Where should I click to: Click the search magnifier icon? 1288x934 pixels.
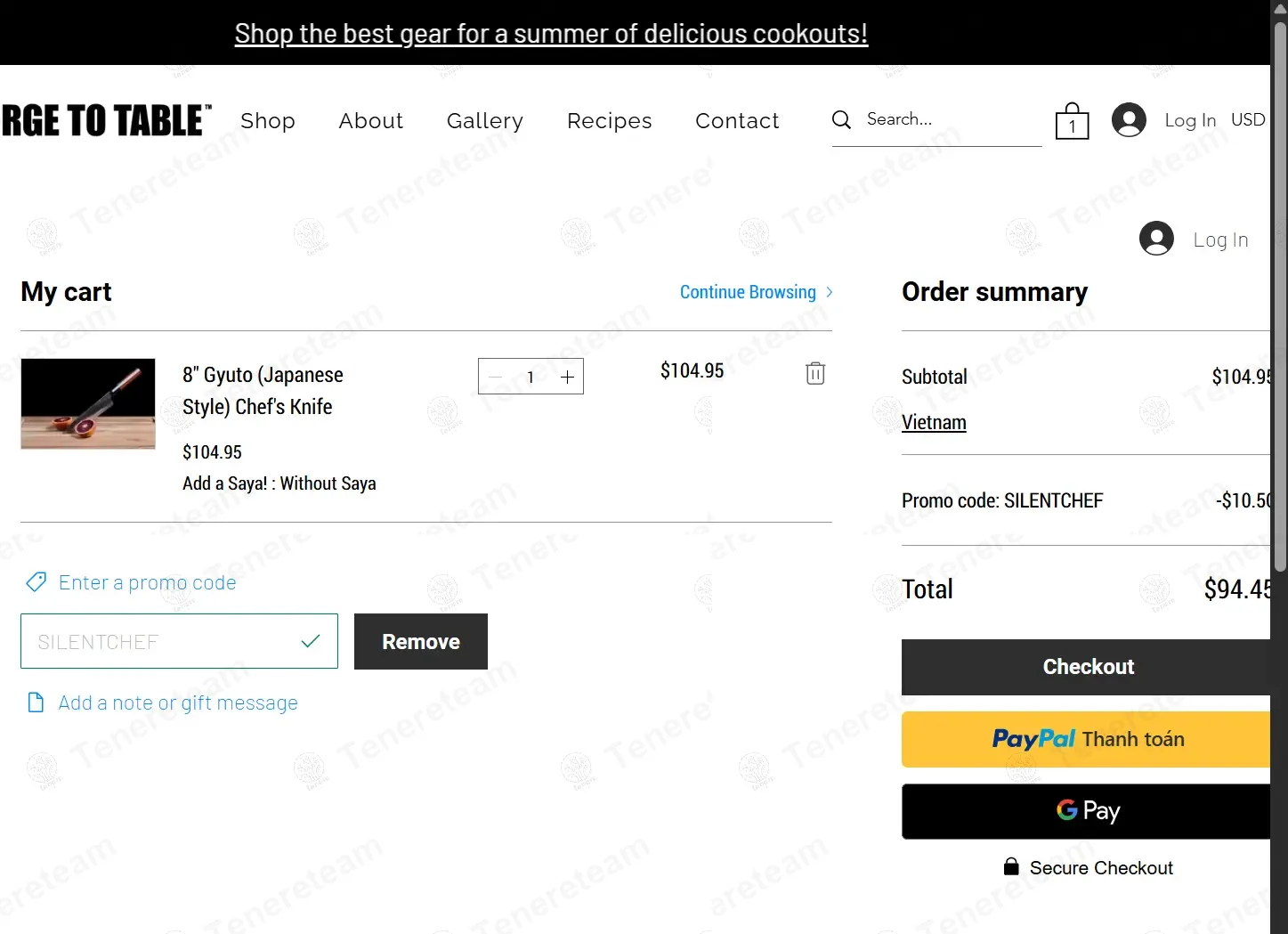pos(841,119)
